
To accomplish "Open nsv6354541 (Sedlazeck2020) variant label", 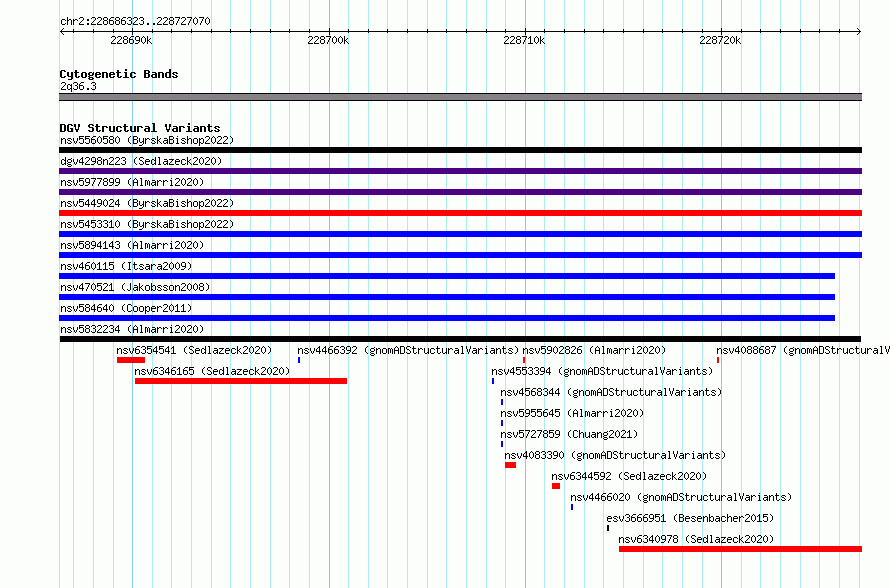I will (194, 350).
